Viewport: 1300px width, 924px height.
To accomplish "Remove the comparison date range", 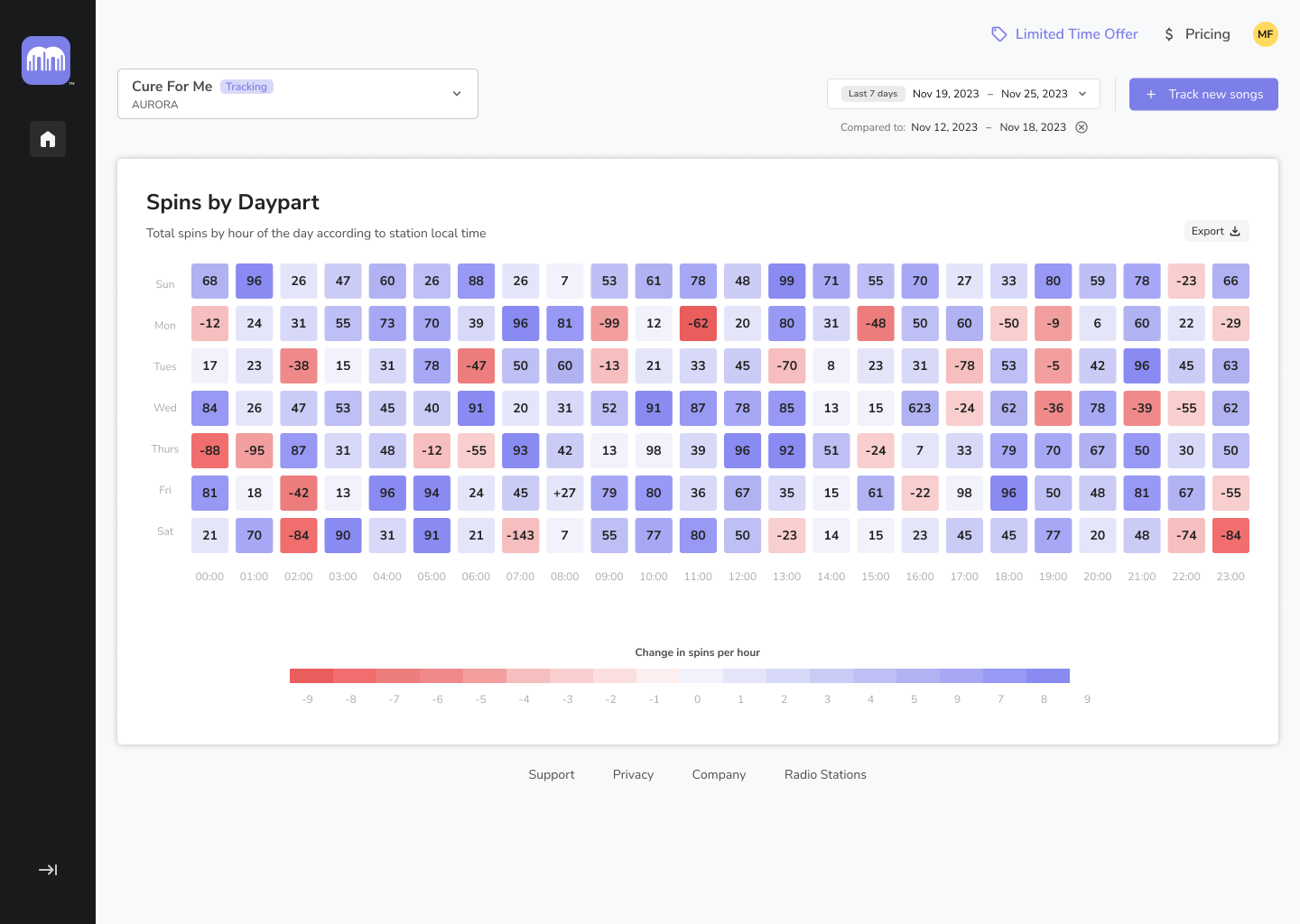I will 1082,127.
